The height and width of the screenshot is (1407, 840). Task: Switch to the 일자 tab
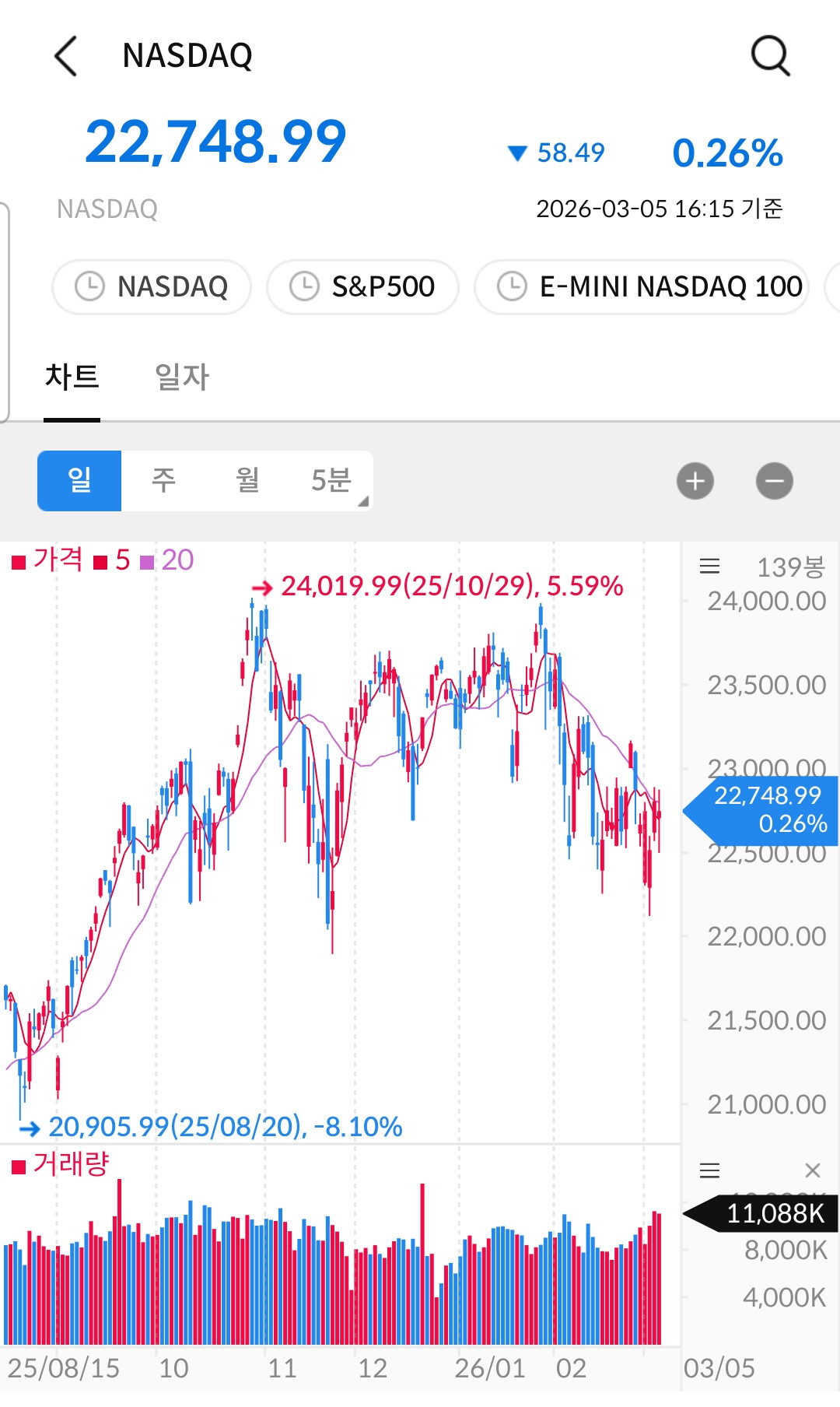(182, 378)
